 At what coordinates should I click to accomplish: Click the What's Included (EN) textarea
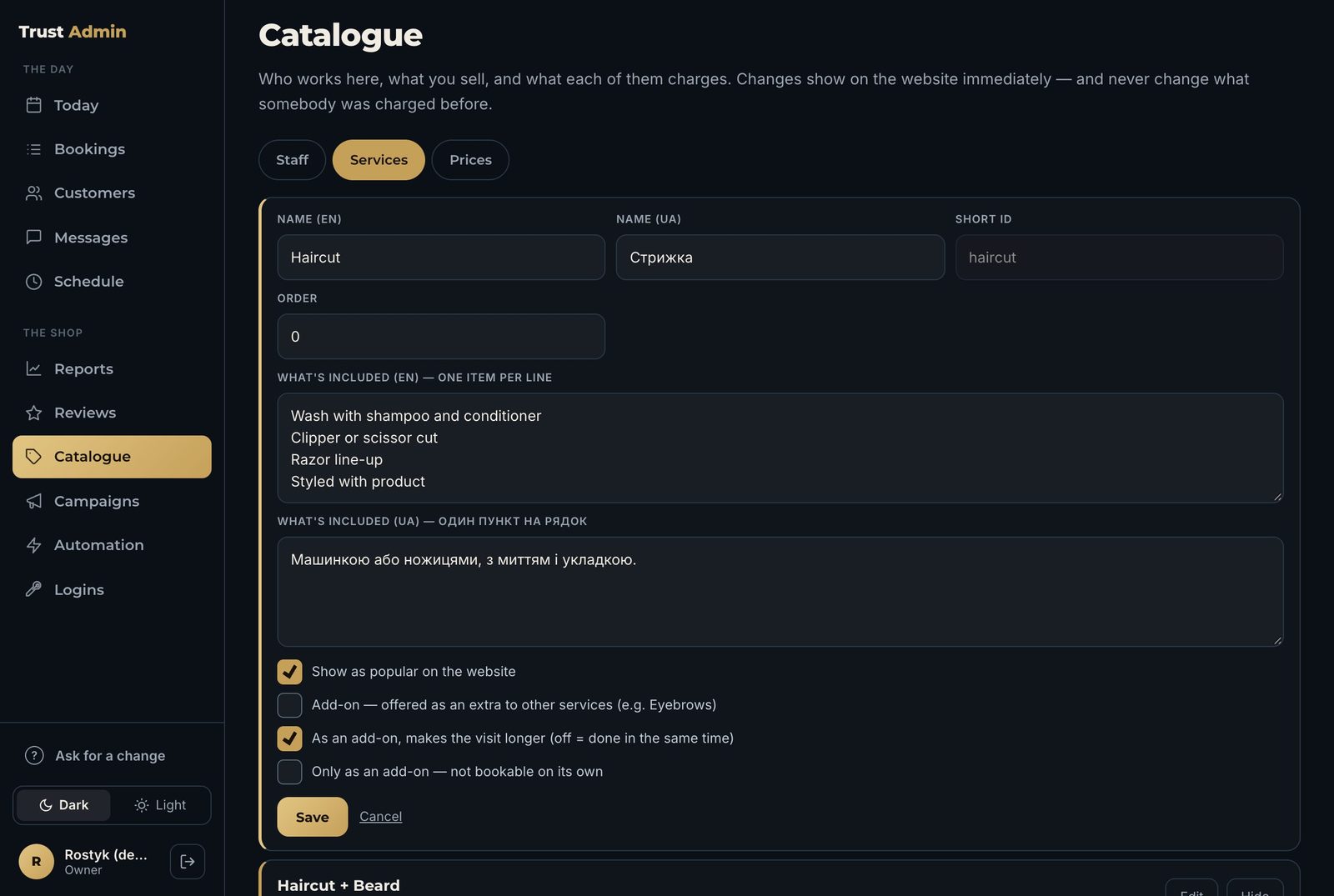tap(780, 448)
